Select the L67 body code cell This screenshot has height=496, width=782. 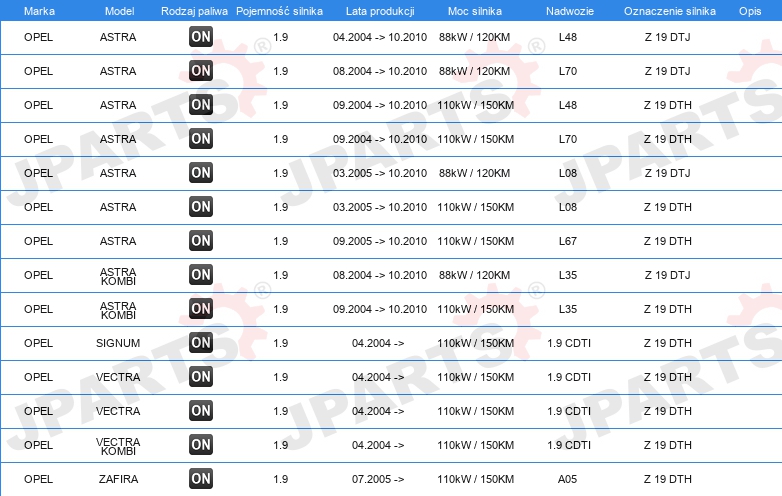point(568,241)
